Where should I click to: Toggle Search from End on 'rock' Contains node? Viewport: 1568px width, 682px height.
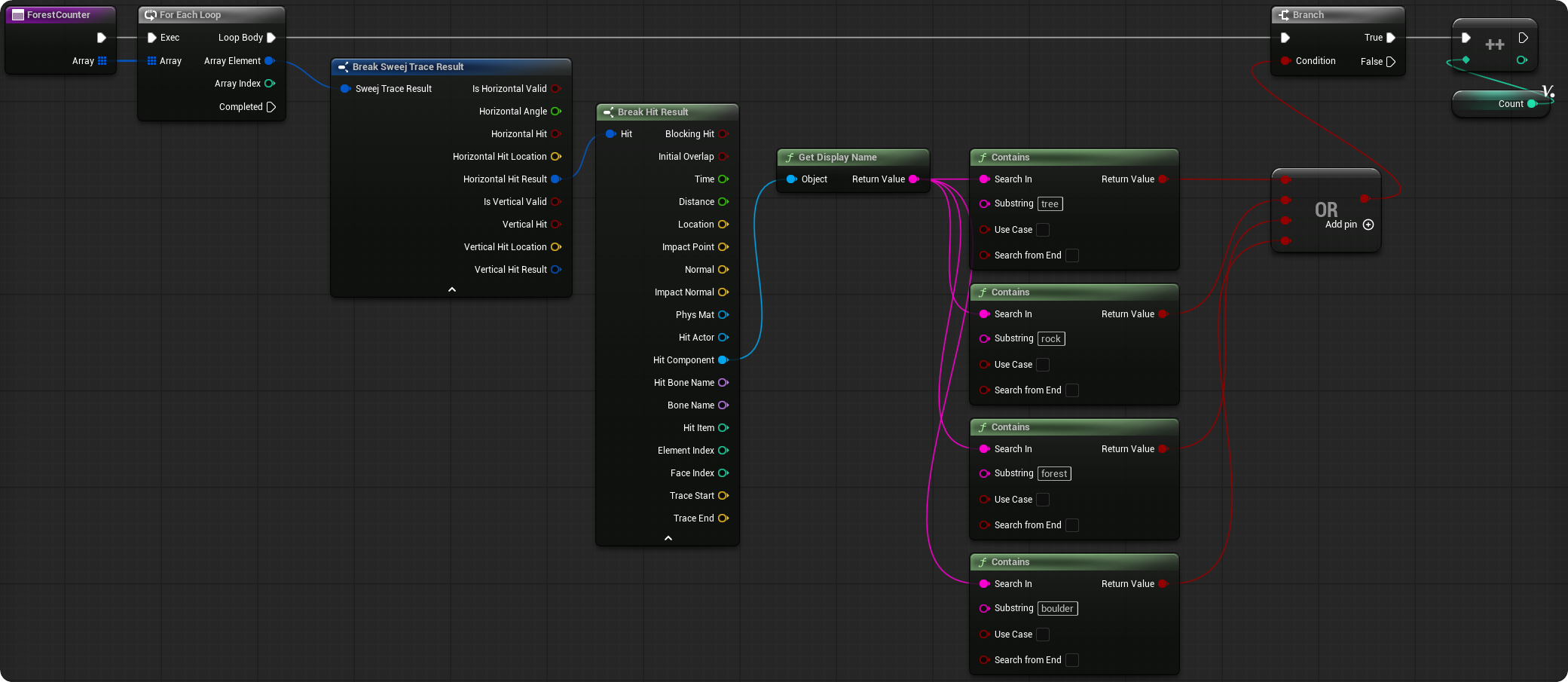point(1072,390)
